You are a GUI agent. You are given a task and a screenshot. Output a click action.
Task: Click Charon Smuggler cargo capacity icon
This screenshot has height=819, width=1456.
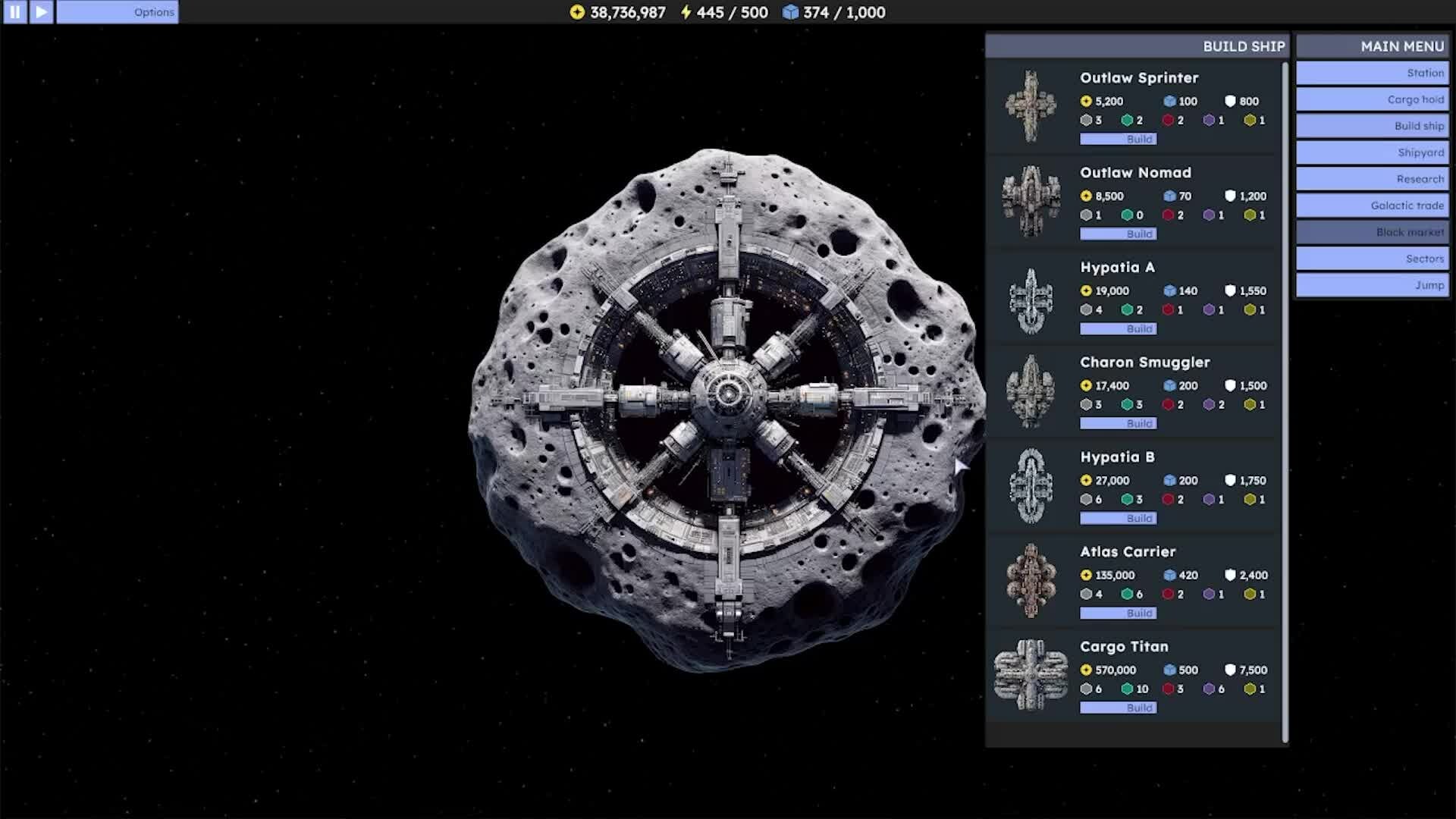pos(1169,385)
